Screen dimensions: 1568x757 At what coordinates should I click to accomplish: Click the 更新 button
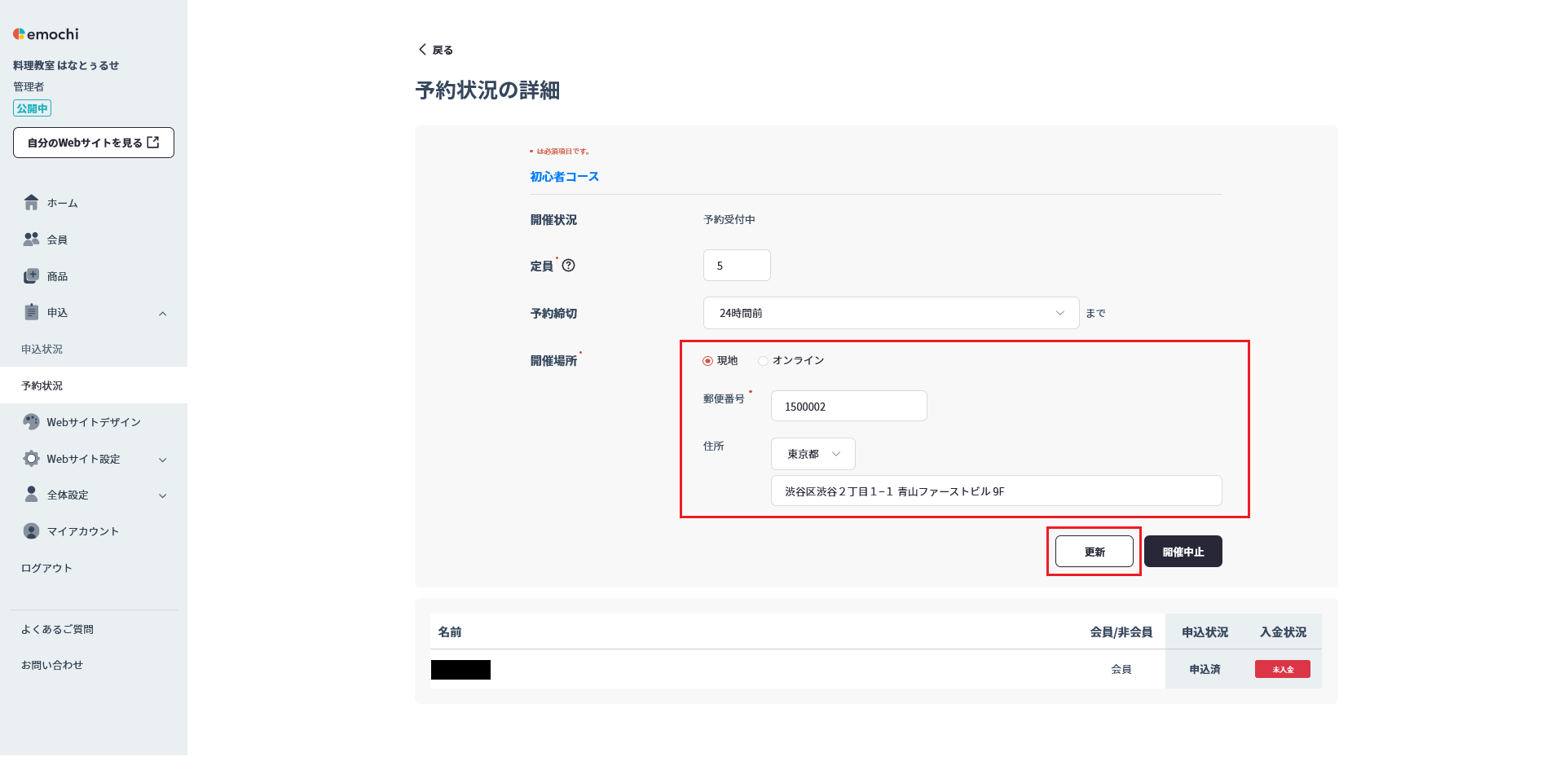coord(1094,552)
